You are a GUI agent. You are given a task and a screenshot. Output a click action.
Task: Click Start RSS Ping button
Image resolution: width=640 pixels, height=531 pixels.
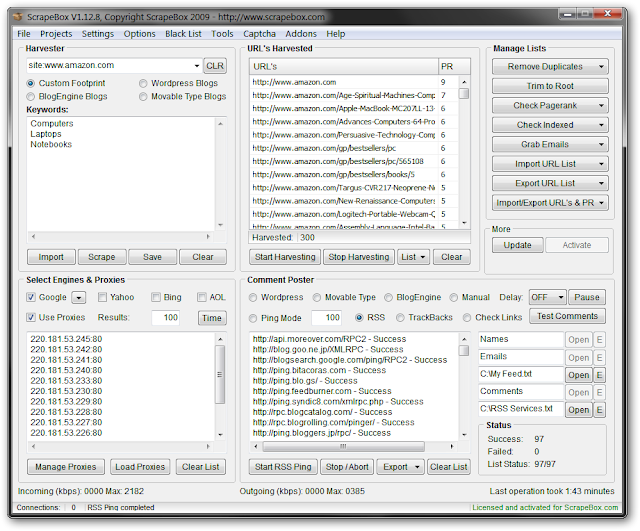283,467
